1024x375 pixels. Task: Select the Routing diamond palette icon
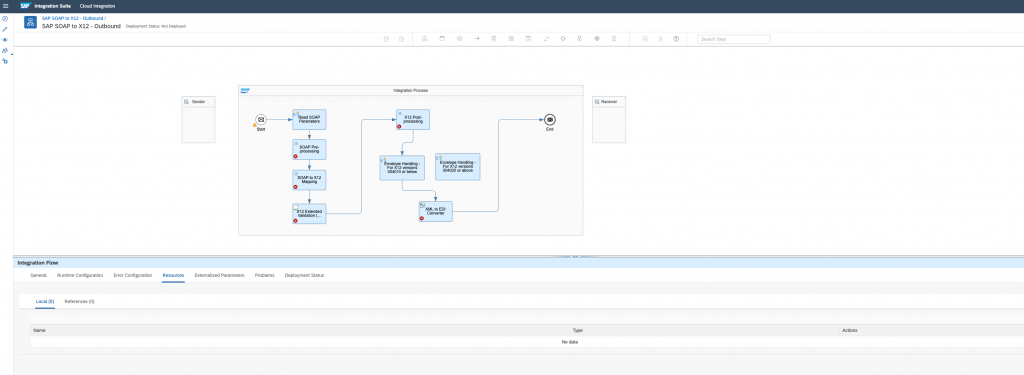(563, 39)
